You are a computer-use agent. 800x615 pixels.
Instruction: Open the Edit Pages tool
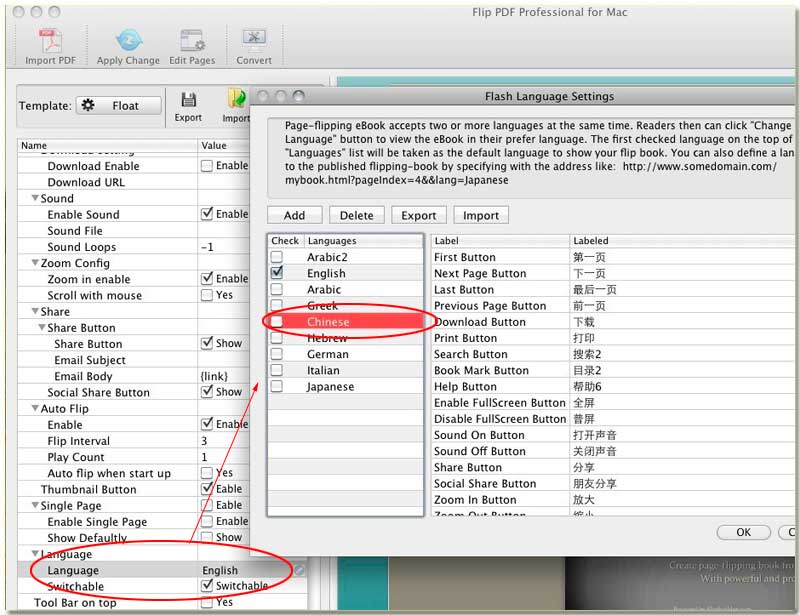tap(192, 40)
